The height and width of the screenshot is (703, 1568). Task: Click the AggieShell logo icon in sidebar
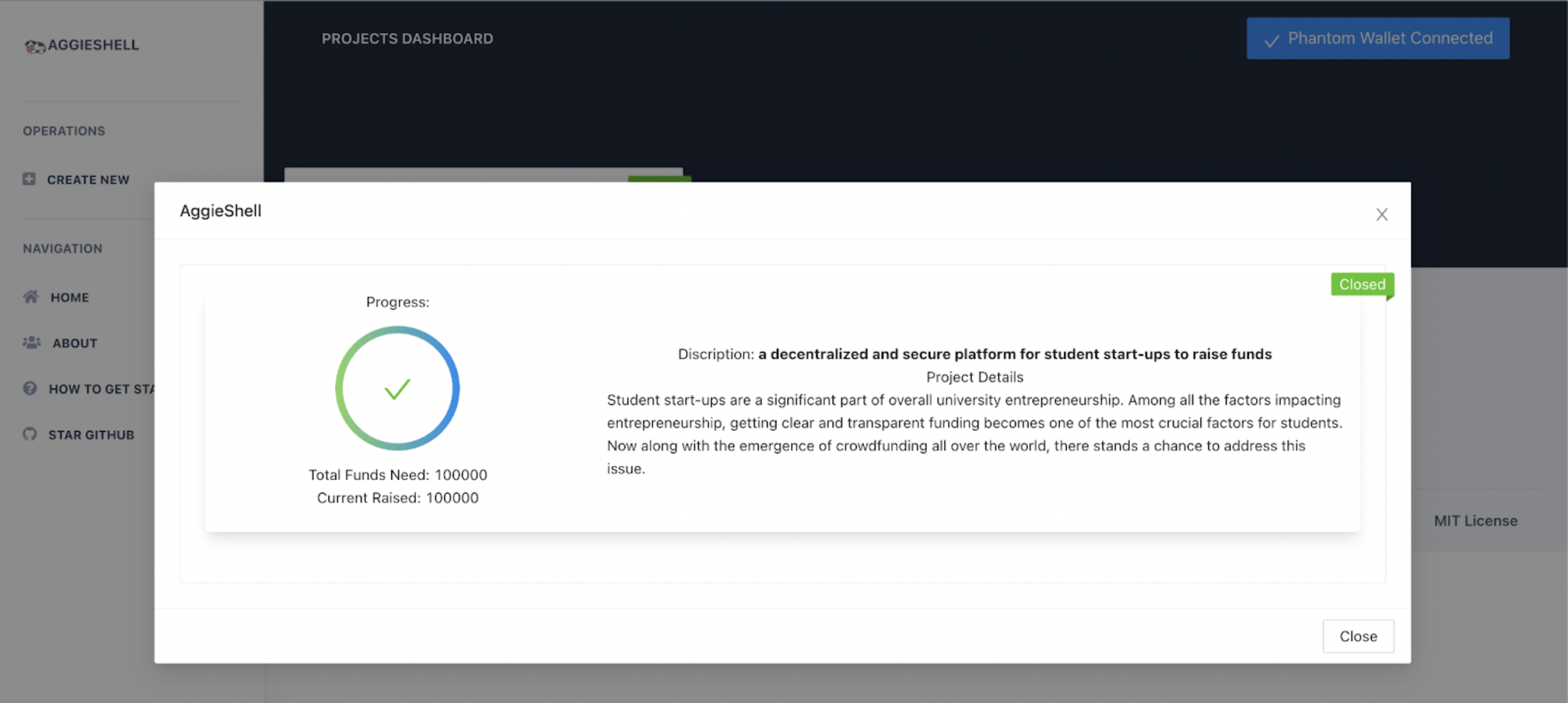tap(35, 46)
